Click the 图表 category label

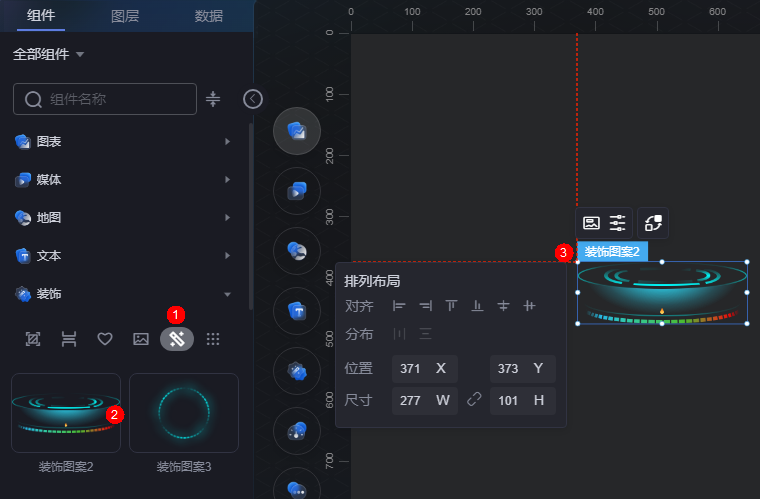point(48,141)
